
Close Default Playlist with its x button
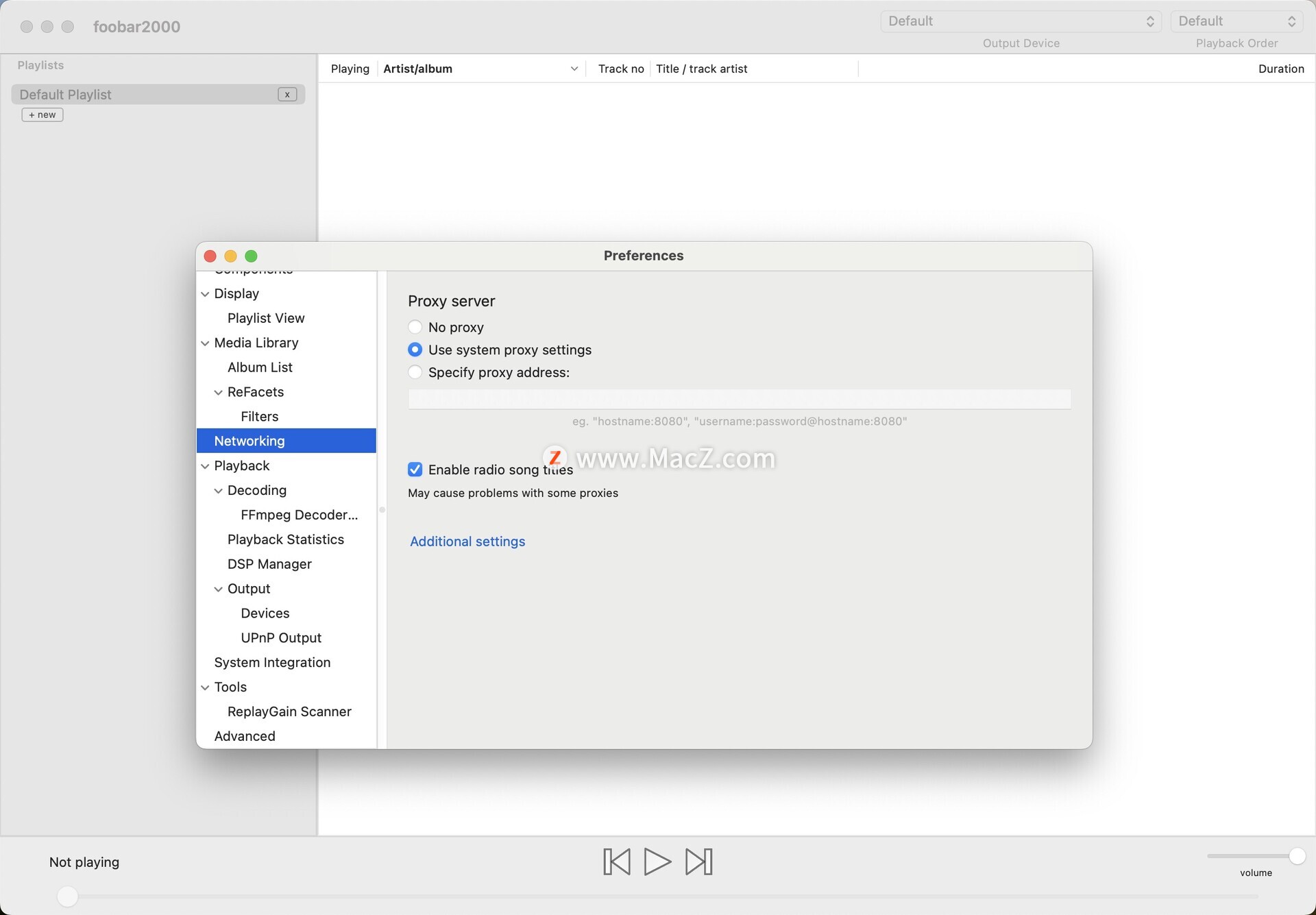click(287, 95)
